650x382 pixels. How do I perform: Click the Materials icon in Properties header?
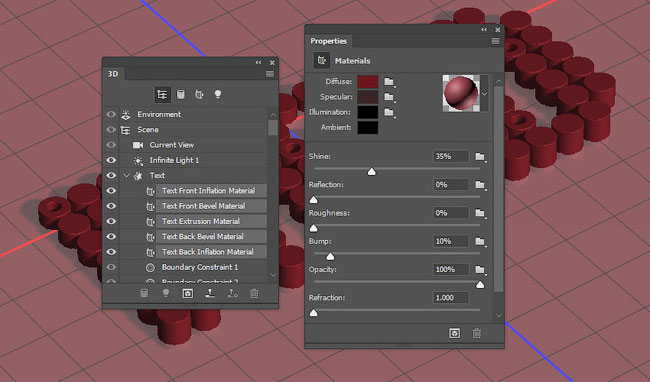tap(322, 60)
